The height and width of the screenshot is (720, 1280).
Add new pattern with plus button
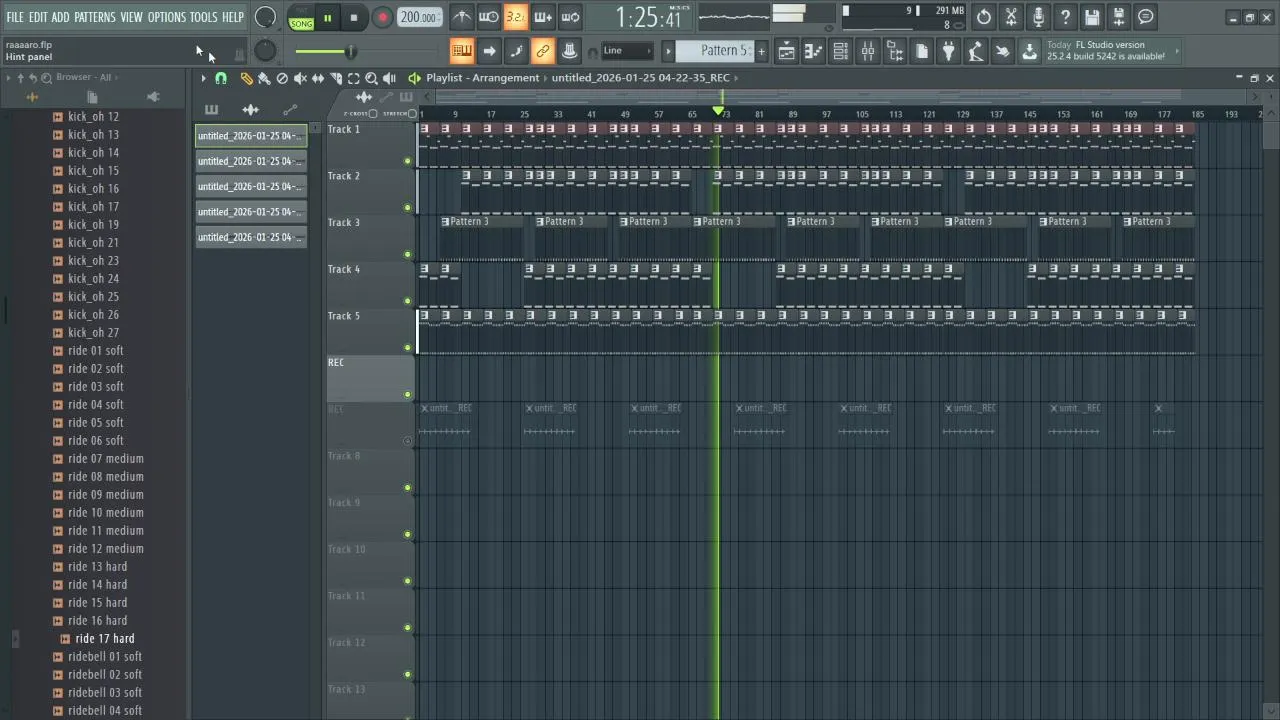coord(761,51)
